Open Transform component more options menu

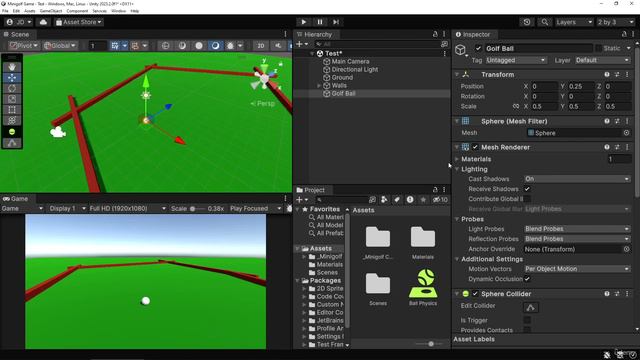tap(627, 74)
